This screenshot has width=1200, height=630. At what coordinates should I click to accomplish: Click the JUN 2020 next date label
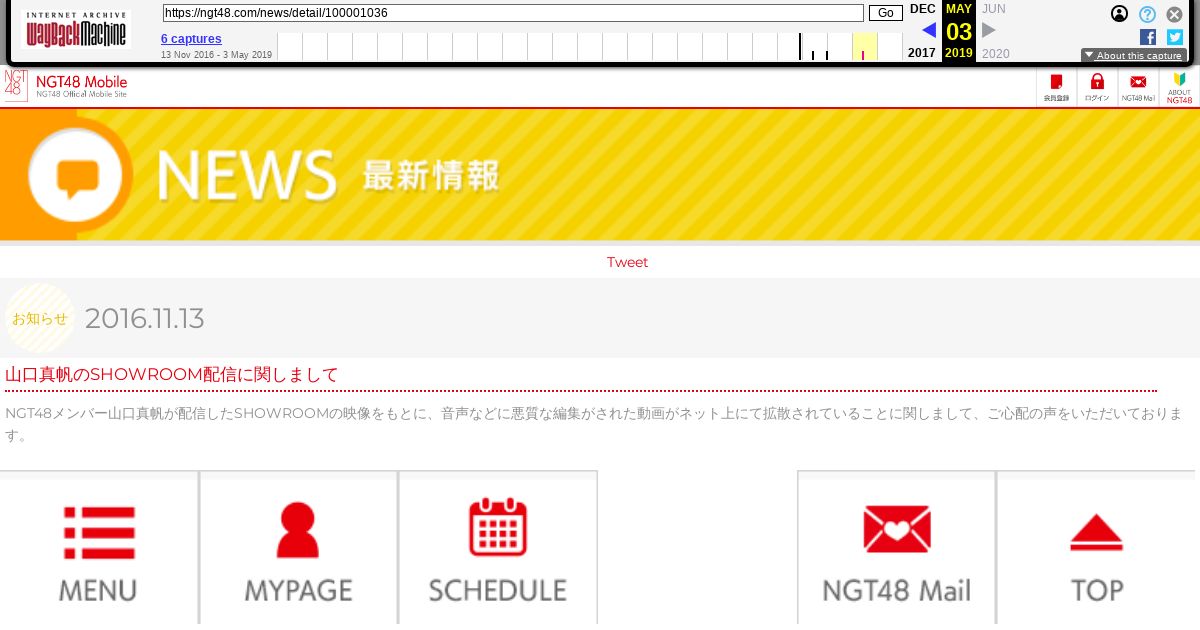995,31
